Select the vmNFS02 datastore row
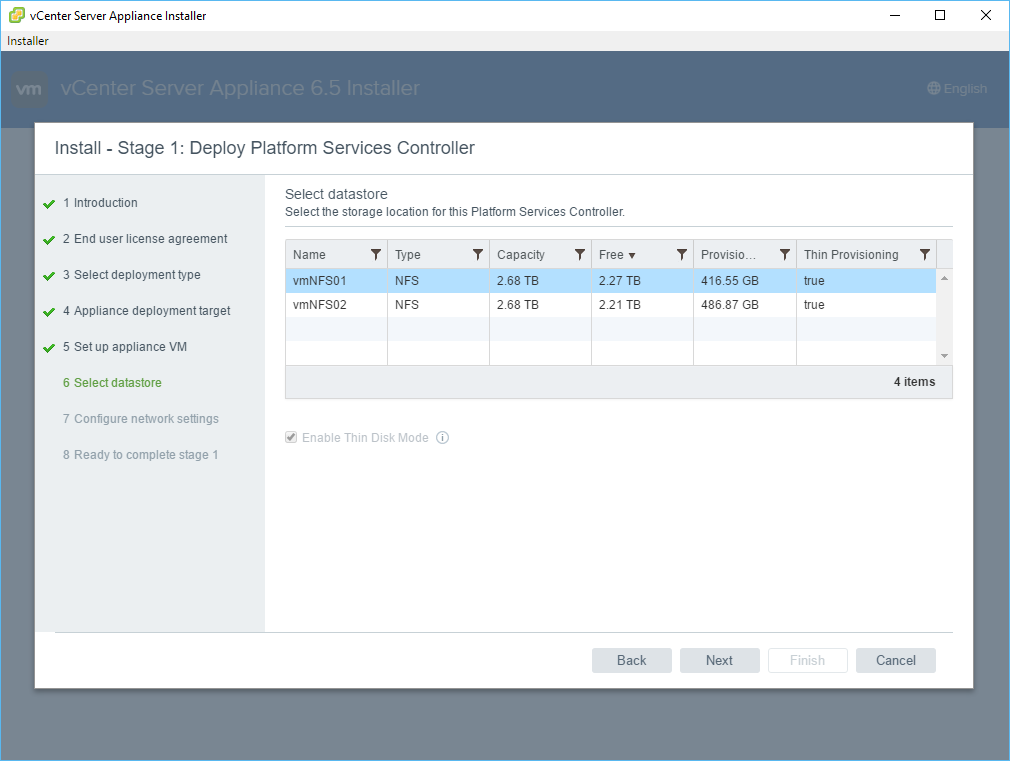Screen dimensions: 1010x761 [x=320, y=305]
